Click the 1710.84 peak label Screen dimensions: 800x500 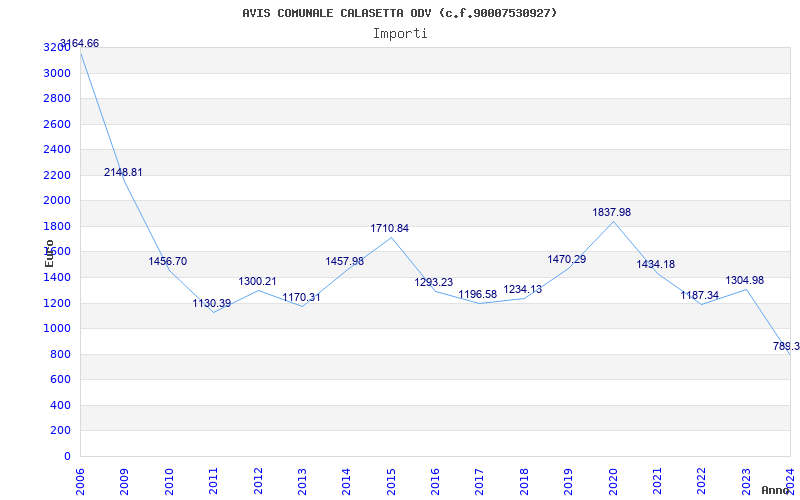(x=390, y=229)
